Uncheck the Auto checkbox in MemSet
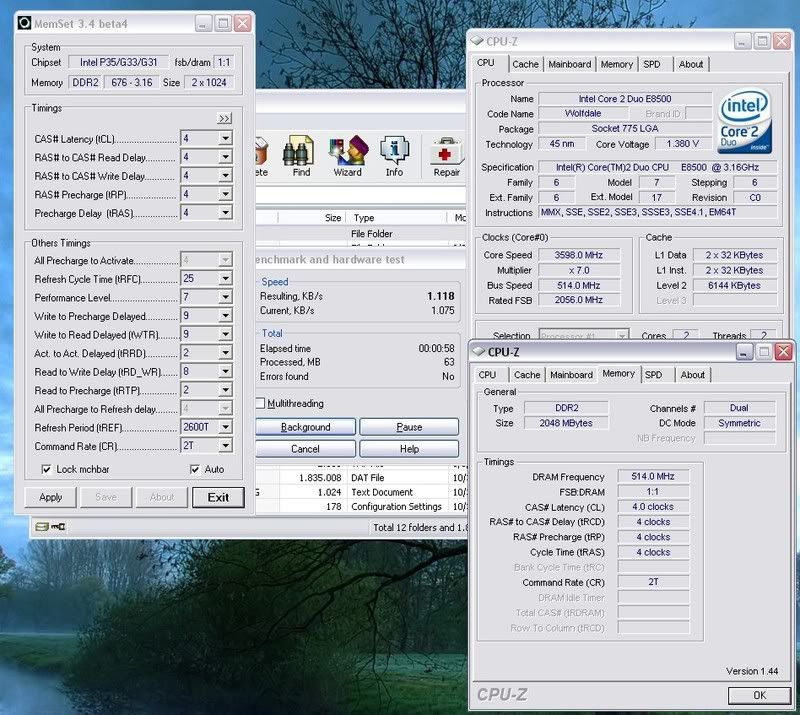This screenshot has height=715, width=800. [194, 470]
